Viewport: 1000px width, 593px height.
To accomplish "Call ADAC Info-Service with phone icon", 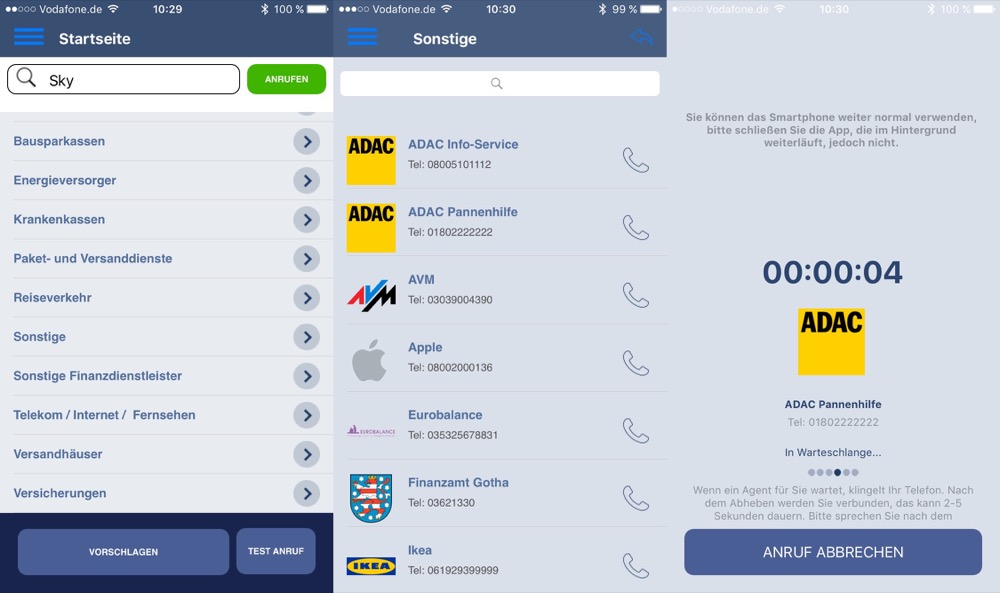I will [x=636, y=160].
